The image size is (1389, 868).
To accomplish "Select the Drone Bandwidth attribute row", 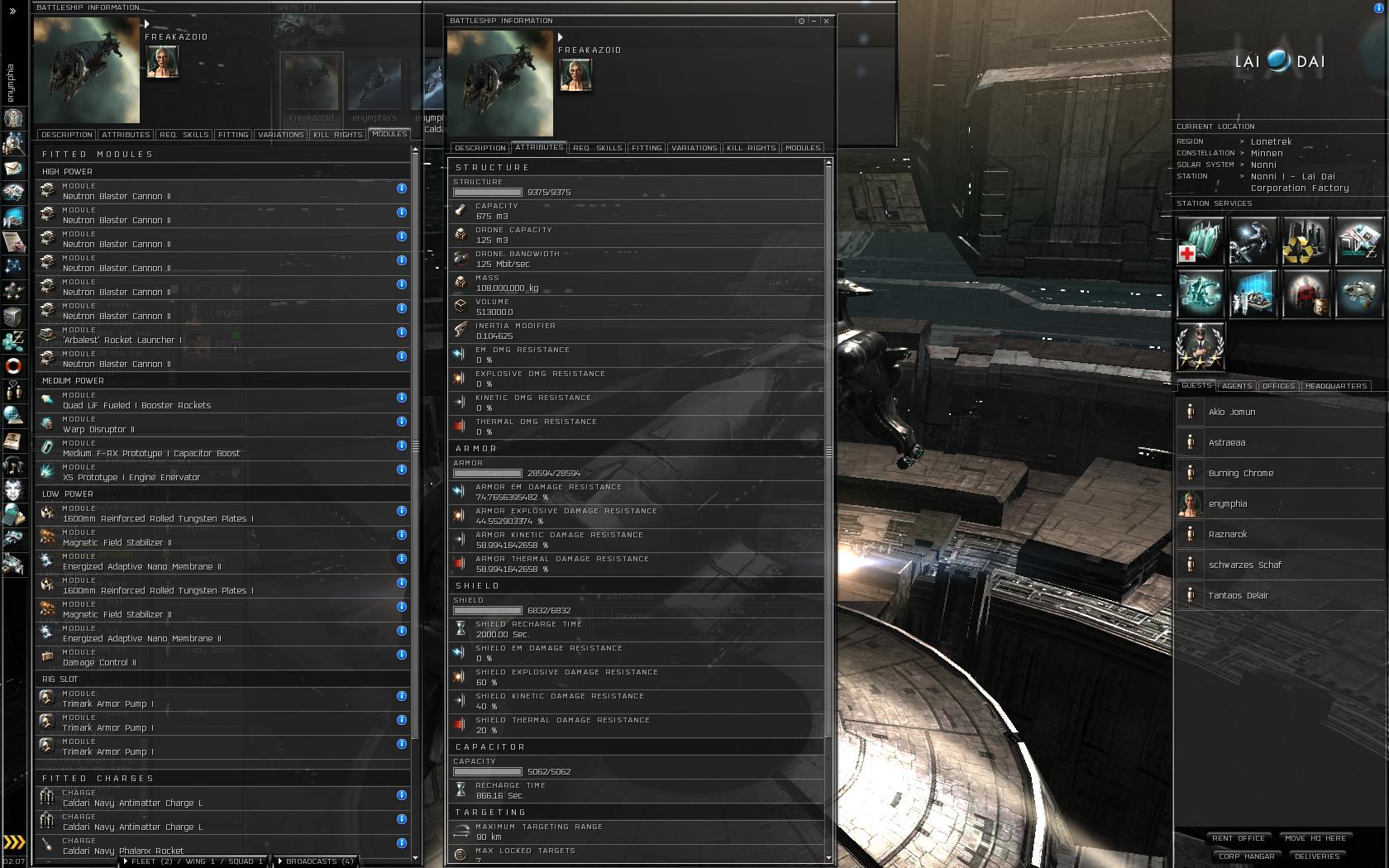I will point(637,260).
